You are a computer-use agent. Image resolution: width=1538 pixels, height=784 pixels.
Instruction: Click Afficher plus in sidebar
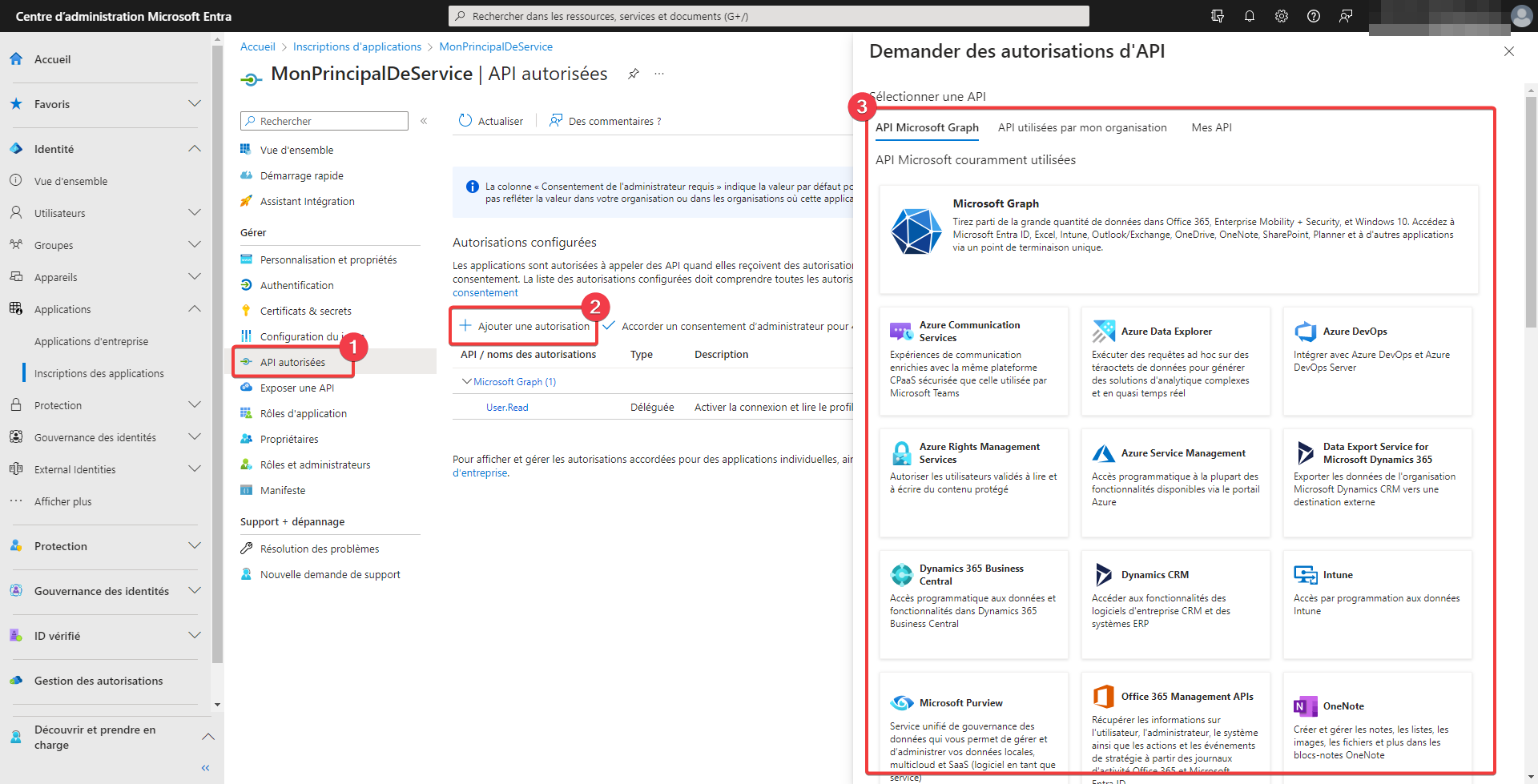pos(63,501)
